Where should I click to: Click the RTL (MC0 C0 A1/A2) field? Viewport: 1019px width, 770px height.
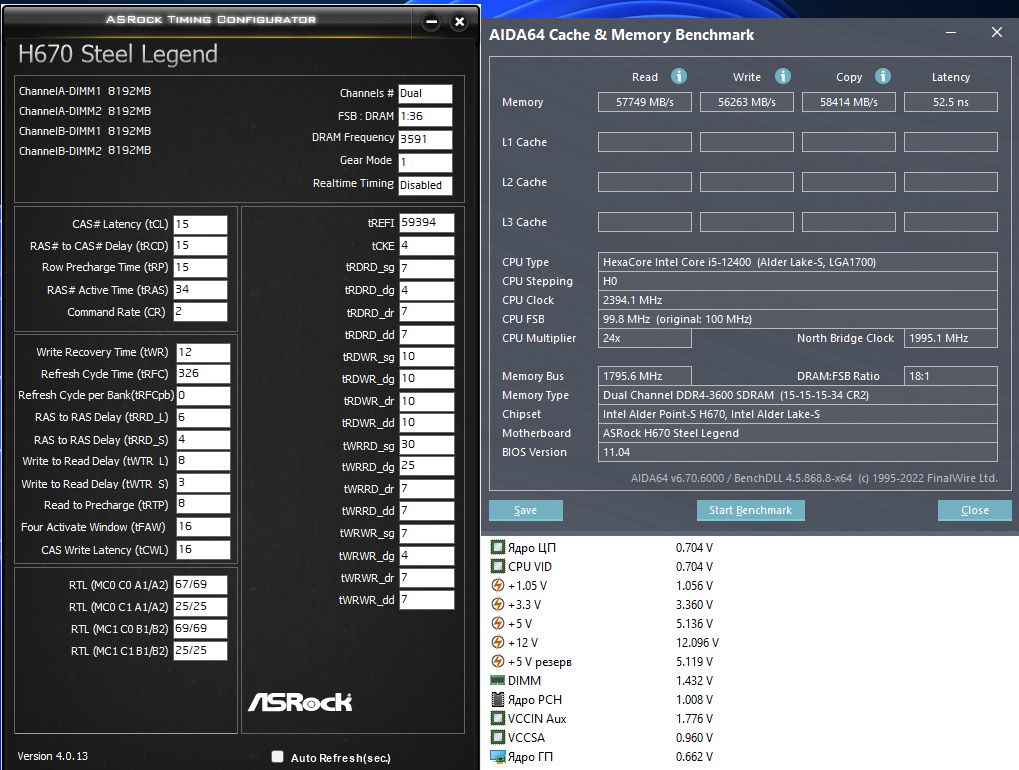click(x=201, y=585)
